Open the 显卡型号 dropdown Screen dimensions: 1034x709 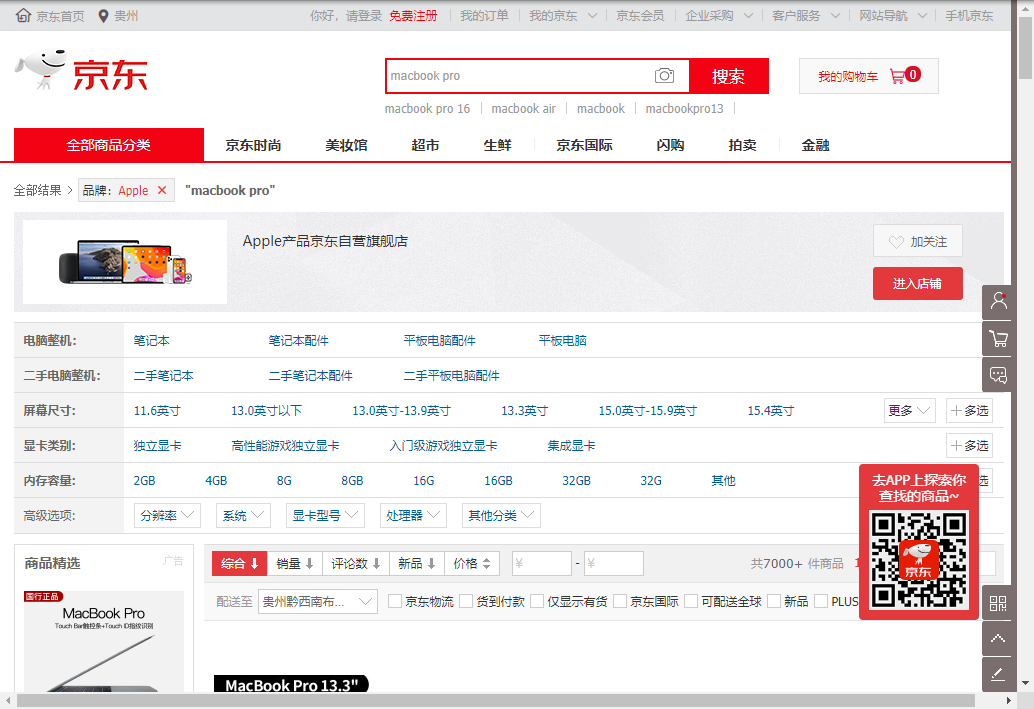point(325,516)
